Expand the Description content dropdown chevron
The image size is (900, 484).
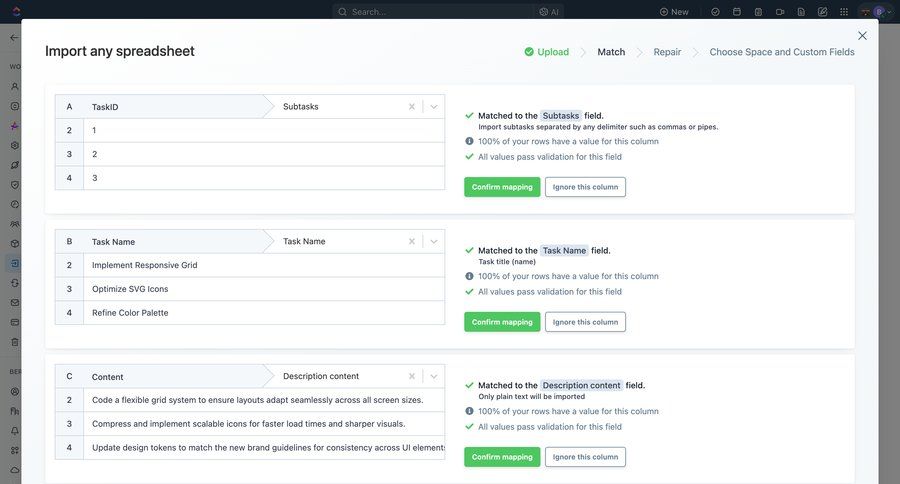434,377
